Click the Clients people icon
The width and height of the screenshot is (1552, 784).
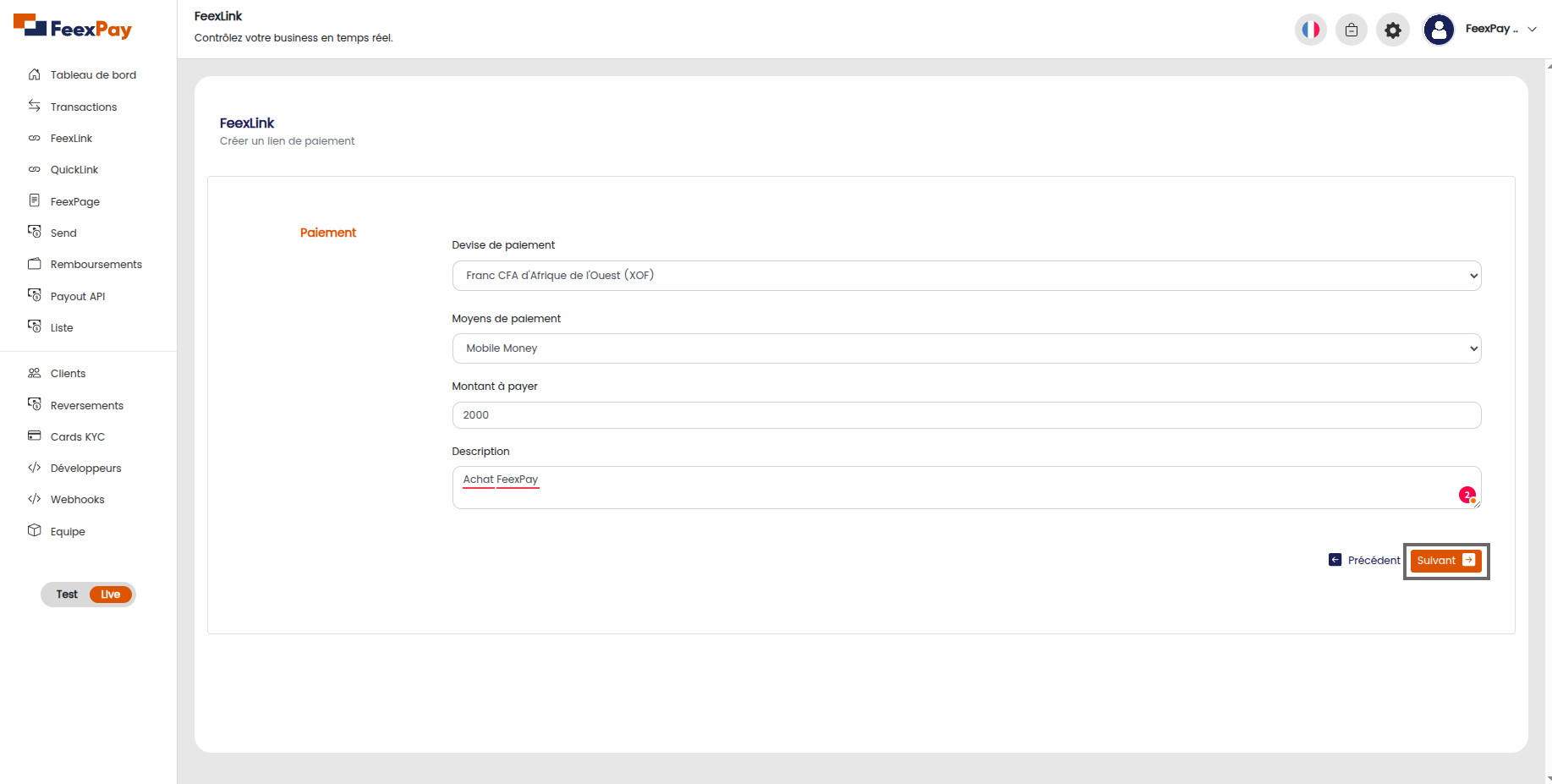point(35,373)
